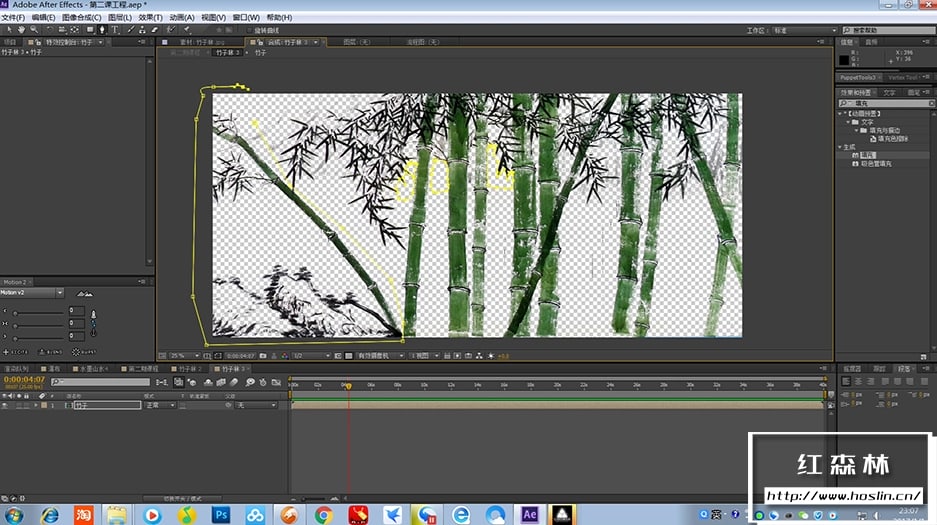Image resolution: width=937 pixels, height=525 pixels.
Task: Select the Clone Stamp tool
Action: pyautogui.click(x=142, y=29)
